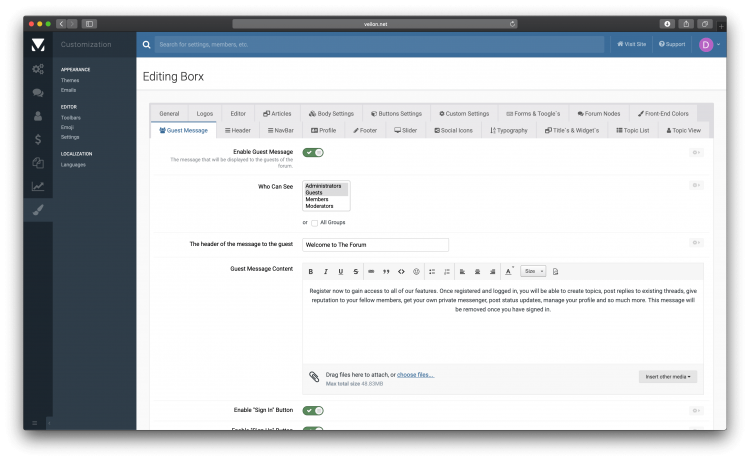Toggle the browser sidebar button
The height and width of the screenshot is (461, 750).
89,23
